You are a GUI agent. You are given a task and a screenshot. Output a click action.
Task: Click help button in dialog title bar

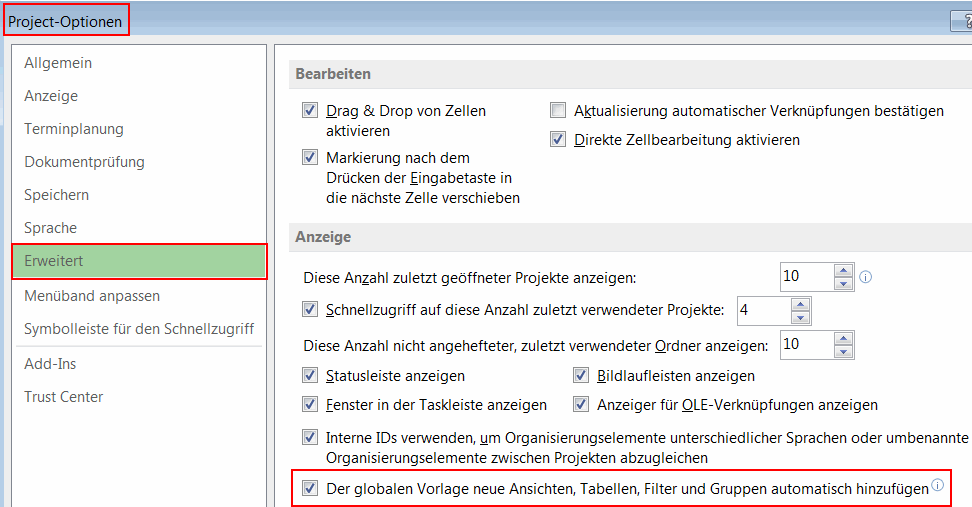tap(962, 20)
